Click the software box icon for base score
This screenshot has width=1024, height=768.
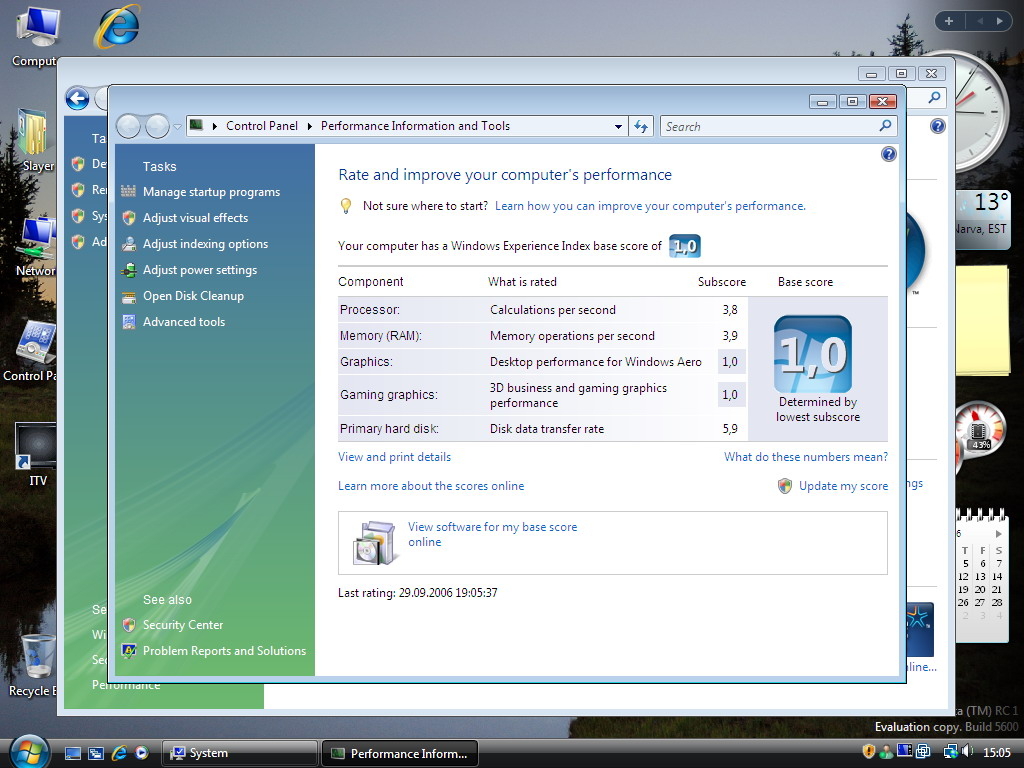(375, 542)
